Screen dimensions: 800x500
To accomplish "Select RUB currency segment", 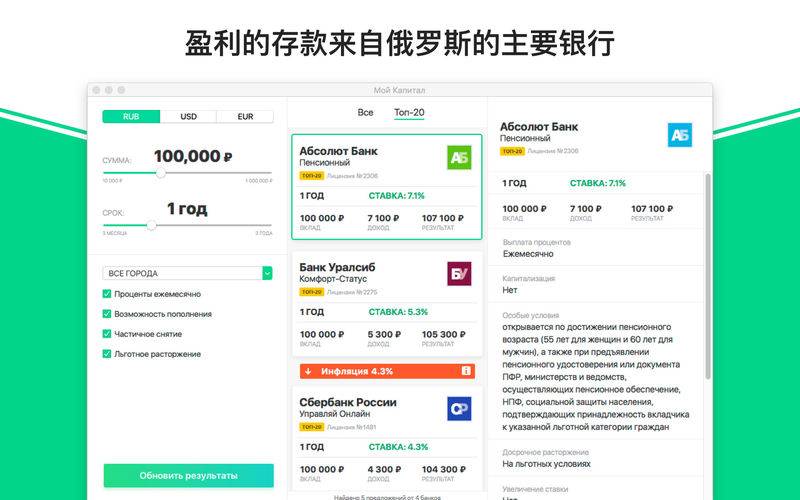I will tap(131, 116).
